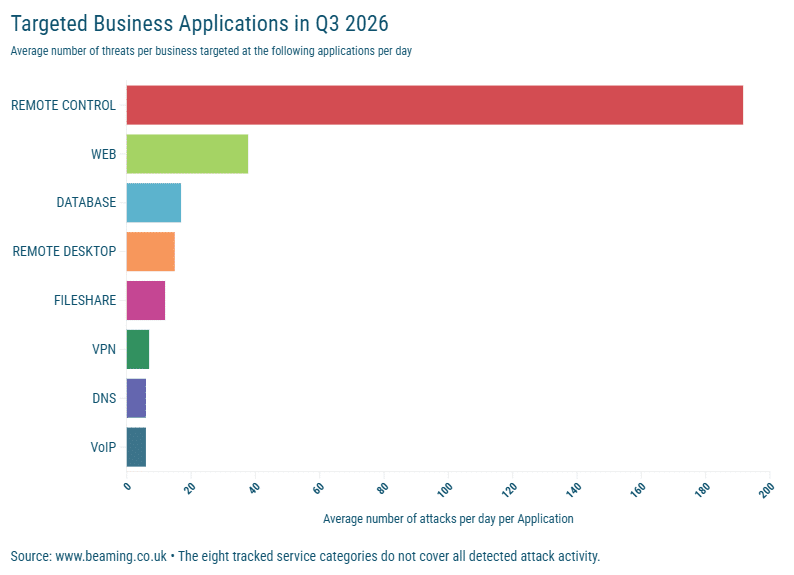Click the VPN category label

tap(104, 349)
